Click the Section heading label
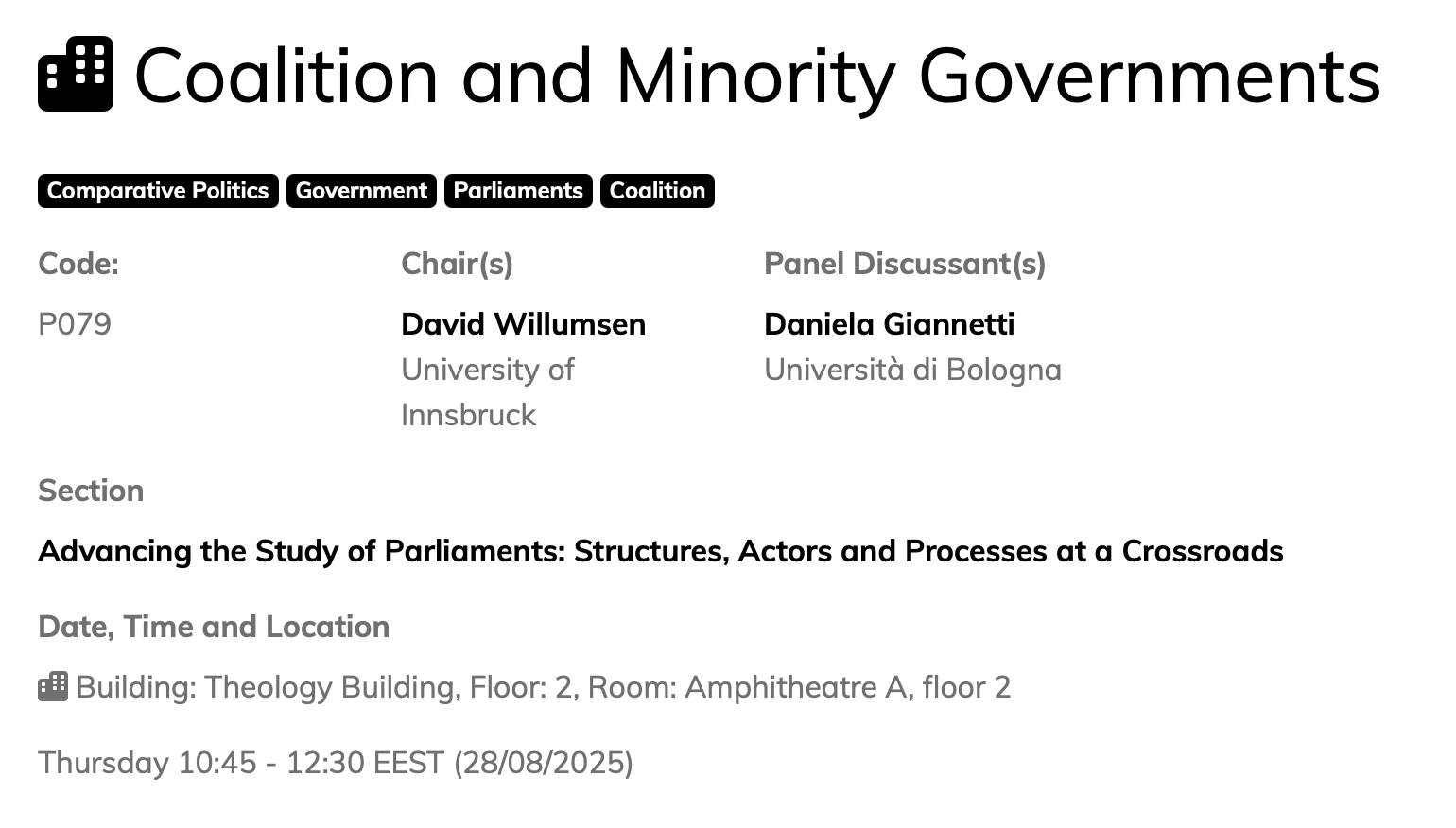 coord(91,491)
